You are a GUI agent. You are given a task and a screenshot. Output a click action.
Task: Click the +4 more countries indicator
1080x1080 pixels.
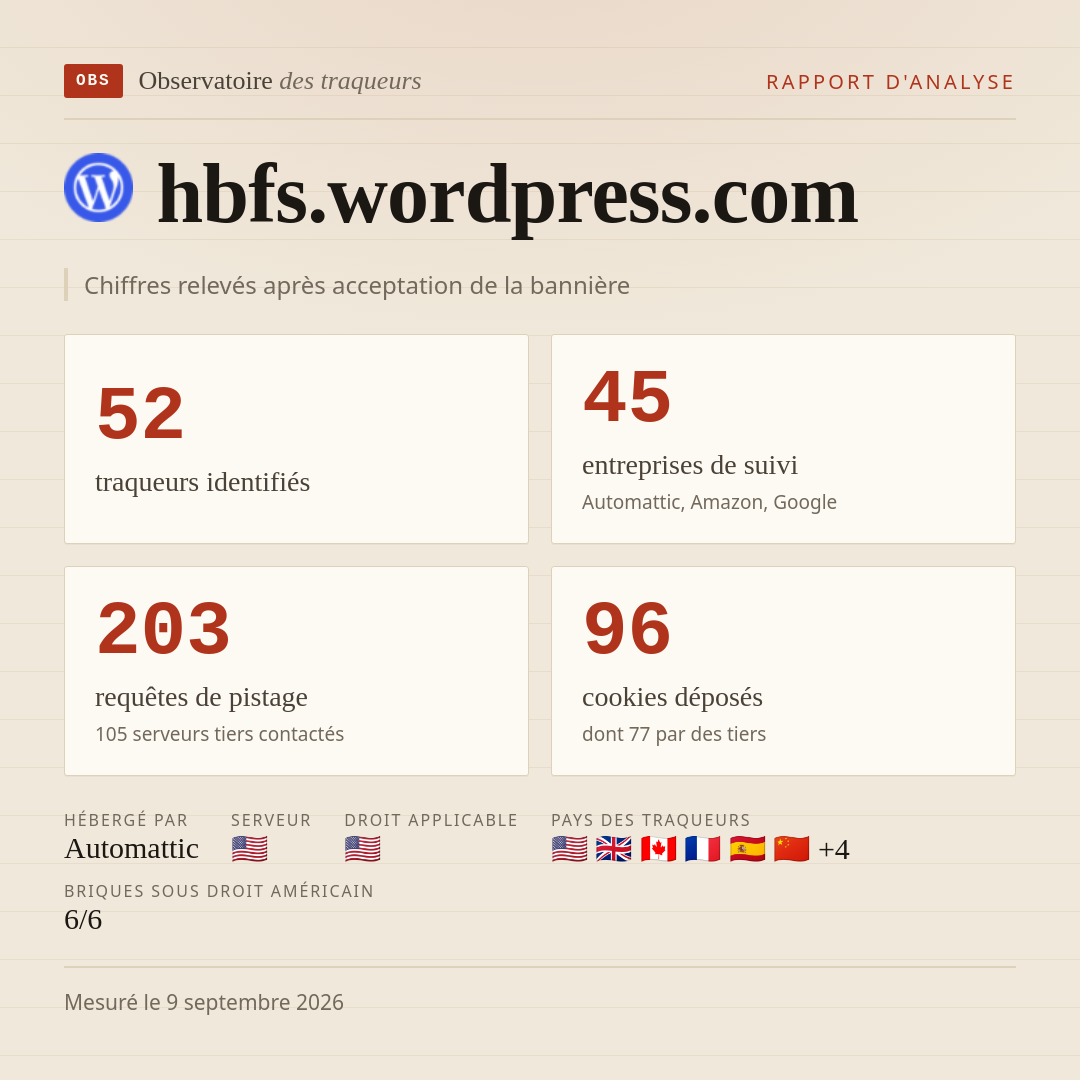click(834, 849)
